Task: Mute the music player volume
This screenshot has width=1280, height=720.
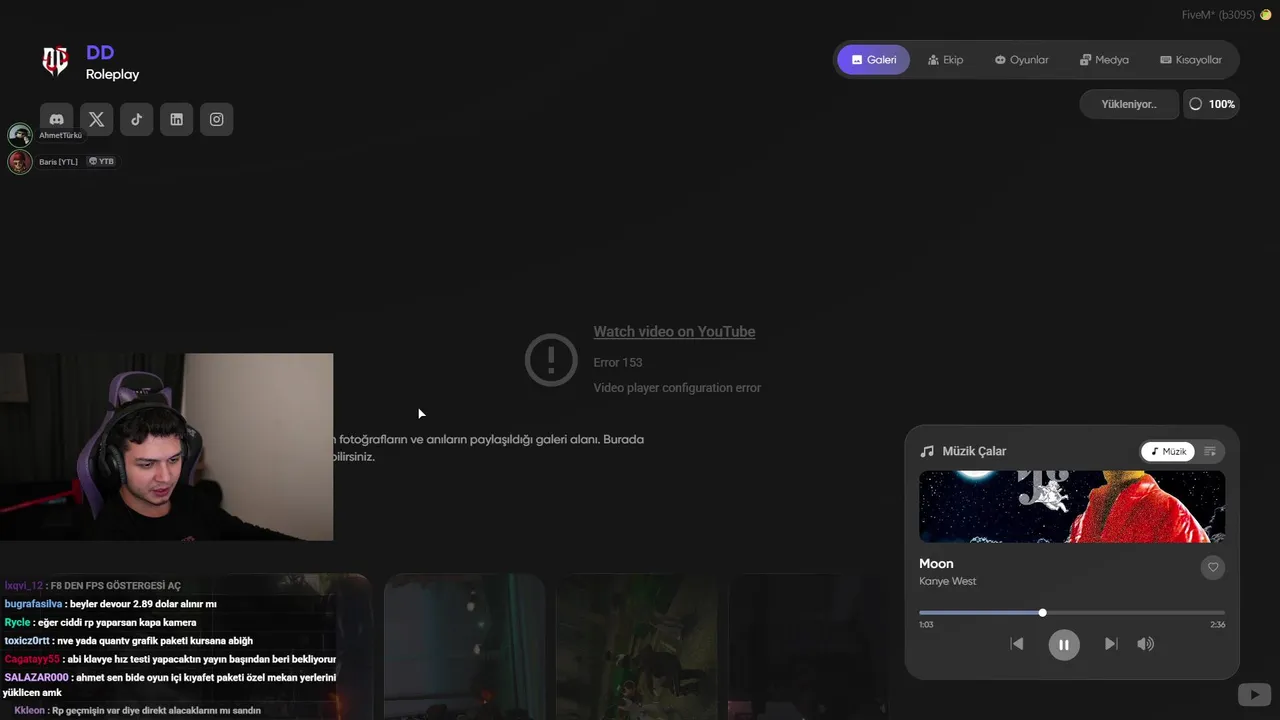Action: coord(1146,644)
